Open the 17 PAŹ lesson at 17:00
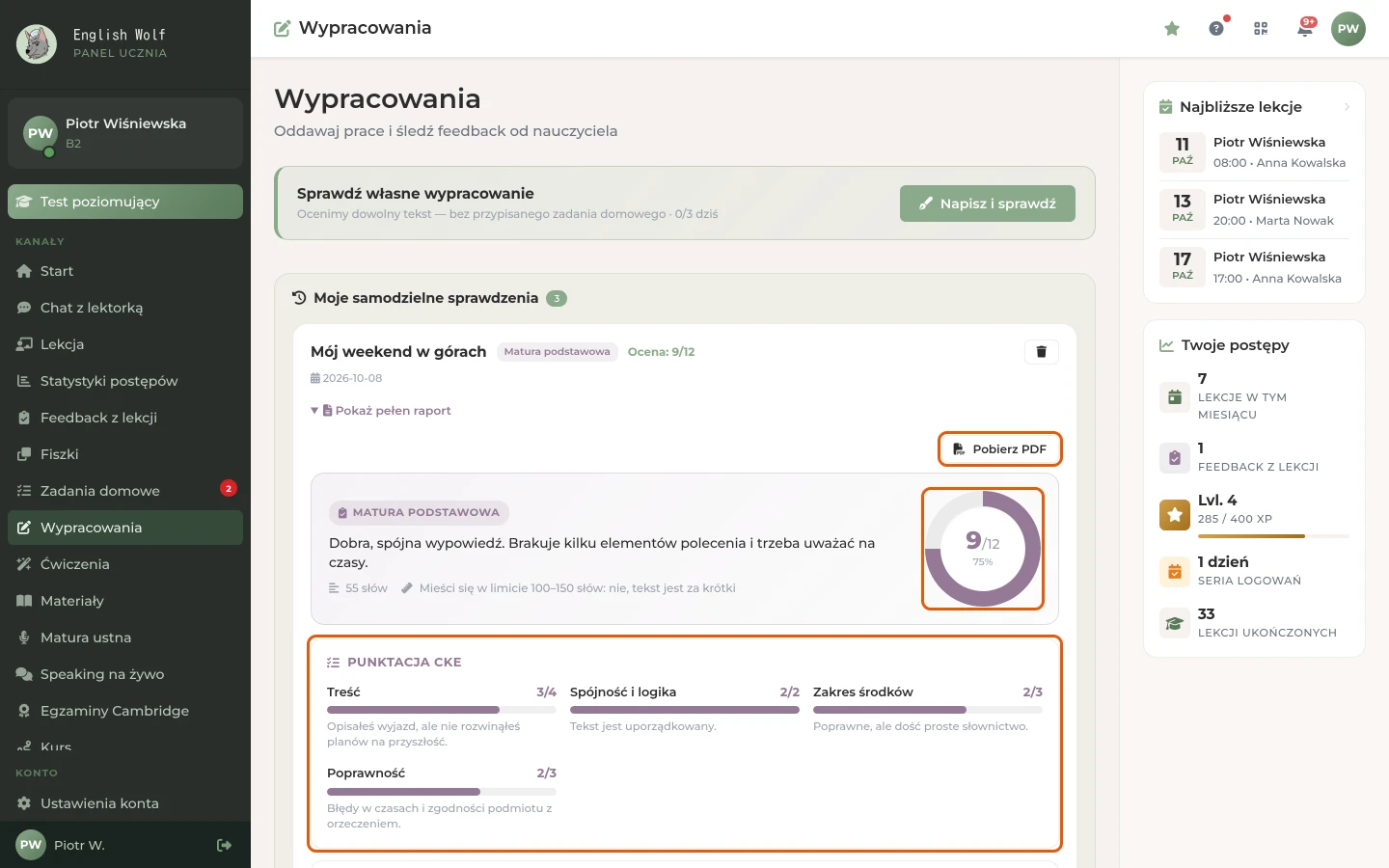Screen dimensions: 1389x868 1254,267
